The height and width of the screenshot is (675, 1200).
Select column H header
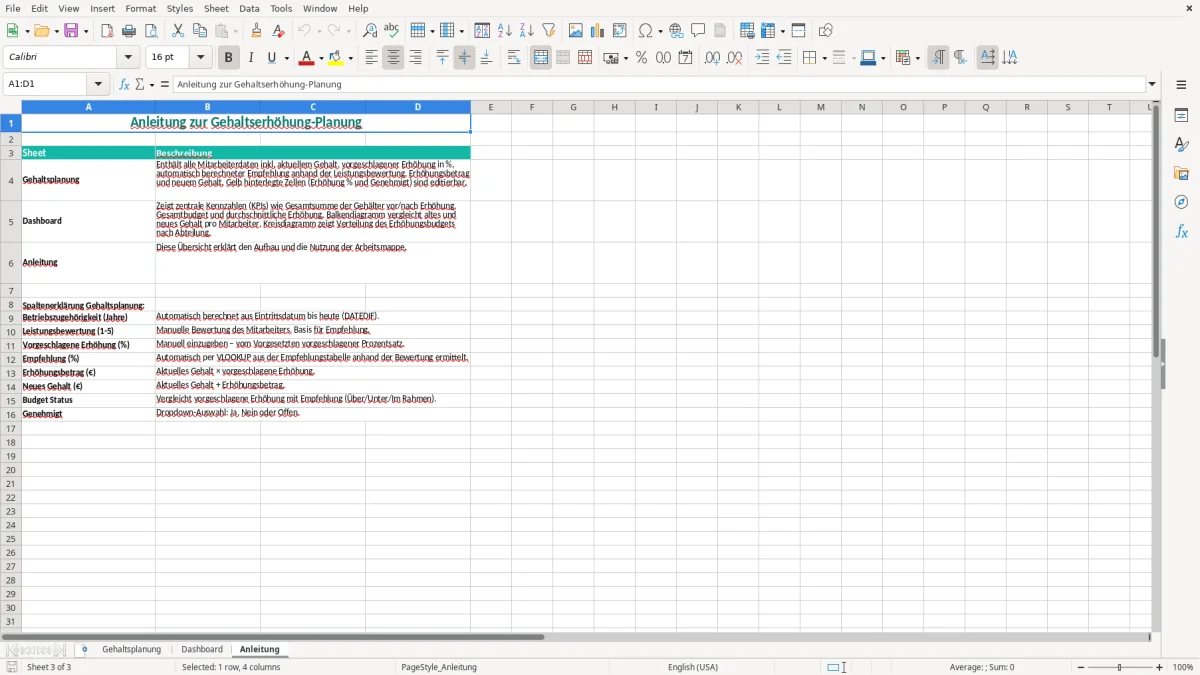(x=614, y=107)
